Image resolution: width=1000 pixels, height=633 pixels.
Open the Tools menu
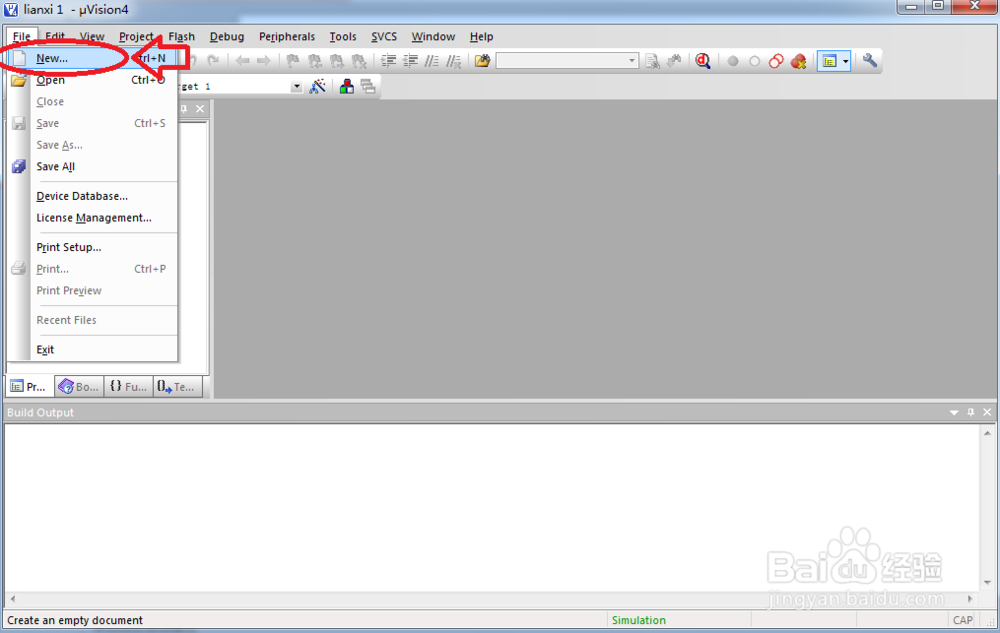pyautogui.click(x=342, y=36)
